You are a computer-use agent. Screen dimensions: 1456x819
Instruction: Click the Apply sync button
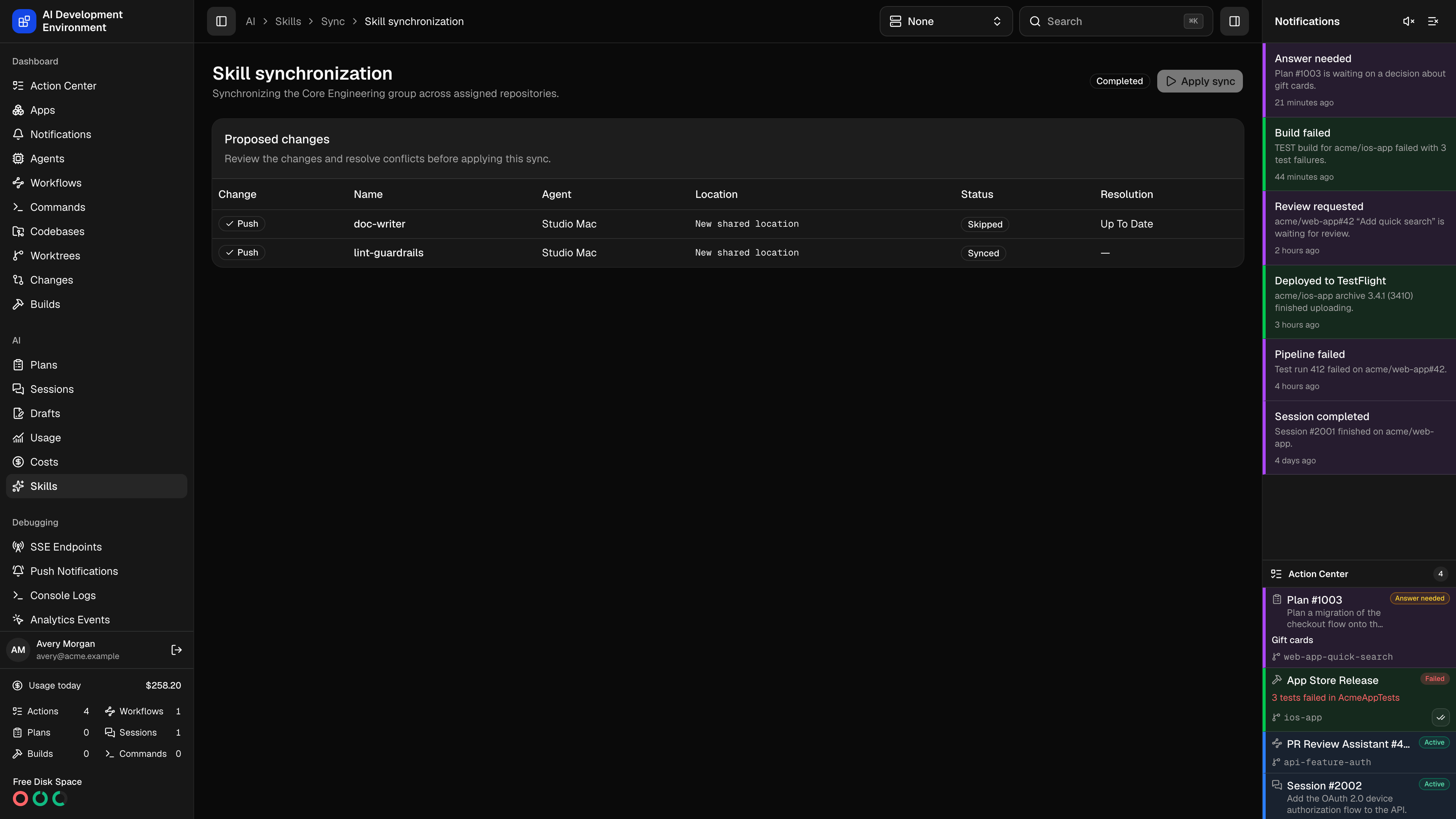(1199, 82)
